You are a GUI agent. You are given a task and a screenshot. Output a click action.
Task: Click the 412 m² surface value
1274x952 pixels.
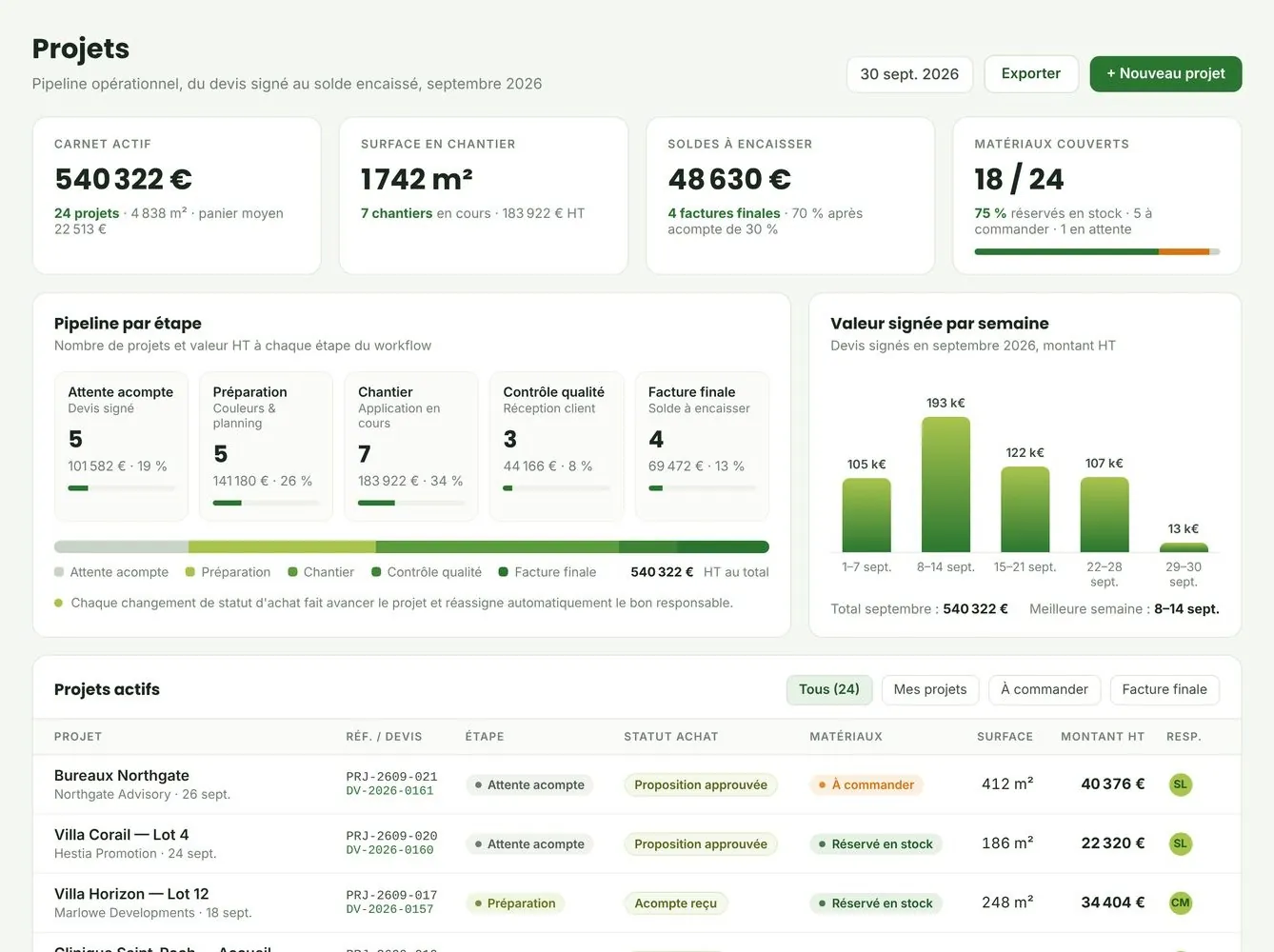(x=1007, y=784)
